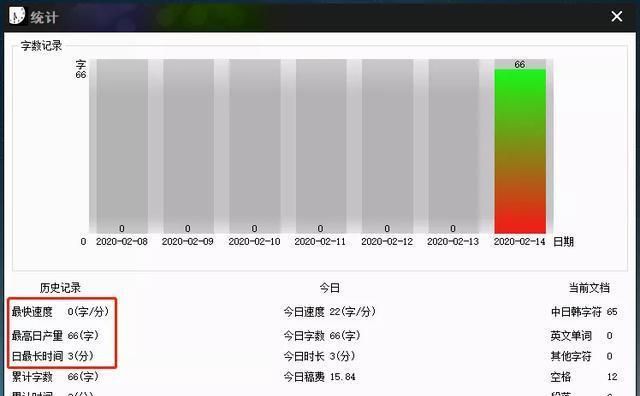Close the 统计 statistics window
This screenshot has height=396, width=640.
pos(616,16)
